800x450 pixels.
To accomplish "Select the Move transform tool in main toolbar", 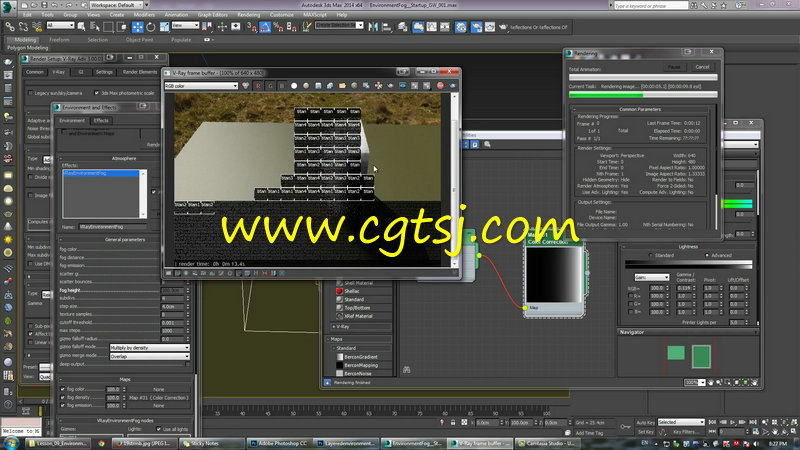I will coord(137,27).
